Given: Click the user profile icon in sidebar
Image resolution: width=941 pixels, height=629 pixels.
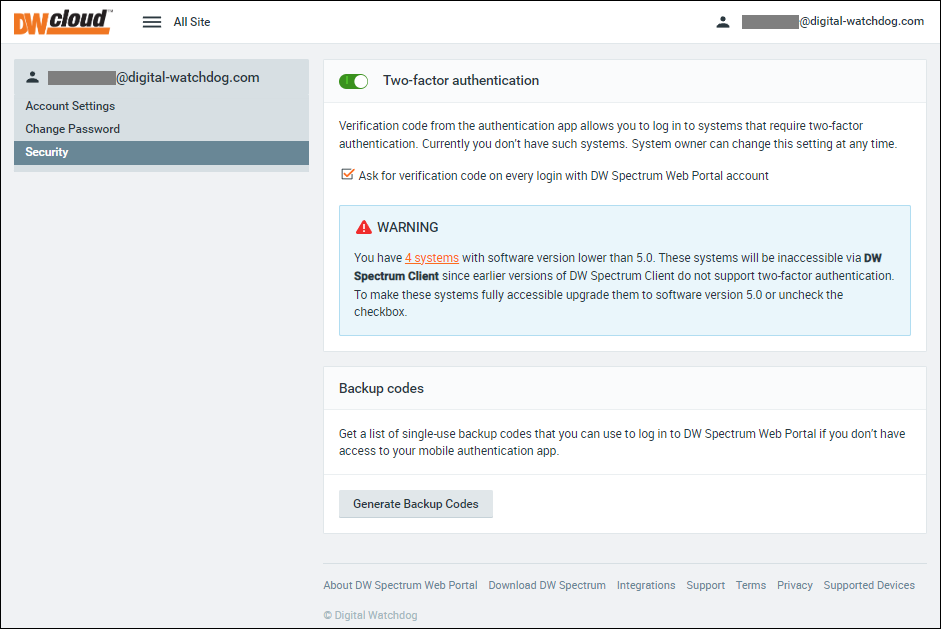Looking at the screenshot, I should (33, 77).
